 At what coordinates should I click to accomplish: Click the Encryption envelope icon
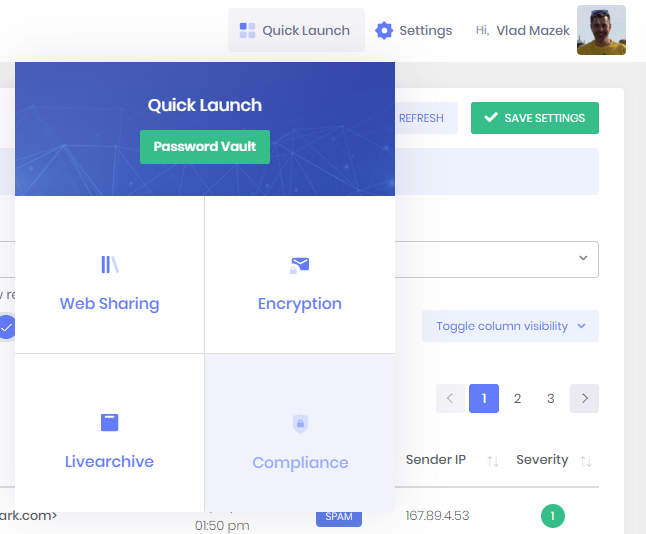click(x=299, y=265)
